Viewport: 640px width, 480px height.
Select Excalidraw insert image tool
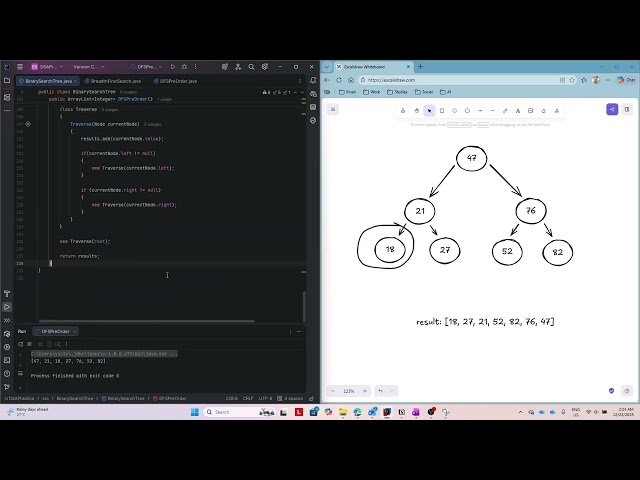coord(531,111)
